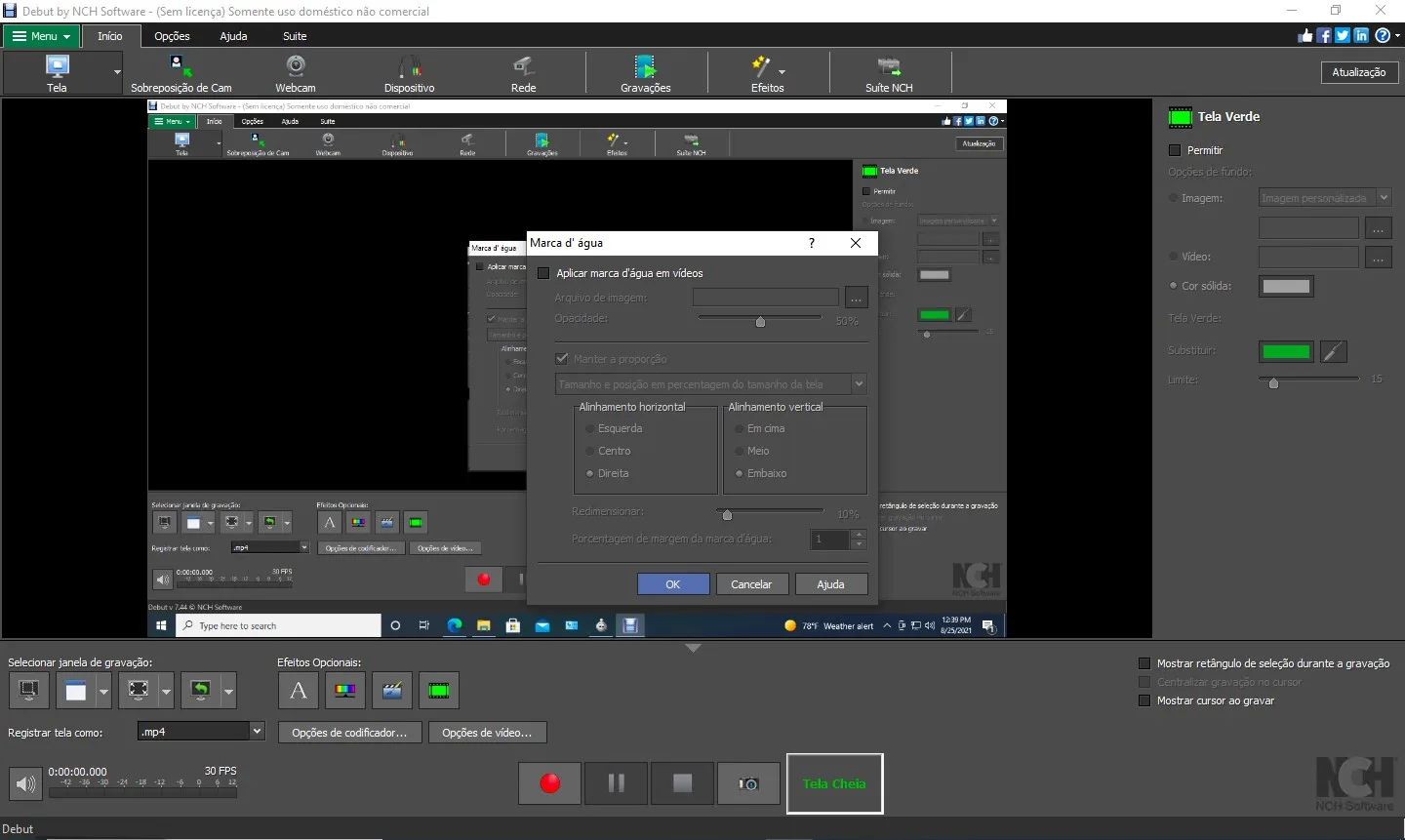Click the Opacidade slider in dialog
Image resolution: width=1405 pixels, height=840 pixels.
[x=760, y=320]
